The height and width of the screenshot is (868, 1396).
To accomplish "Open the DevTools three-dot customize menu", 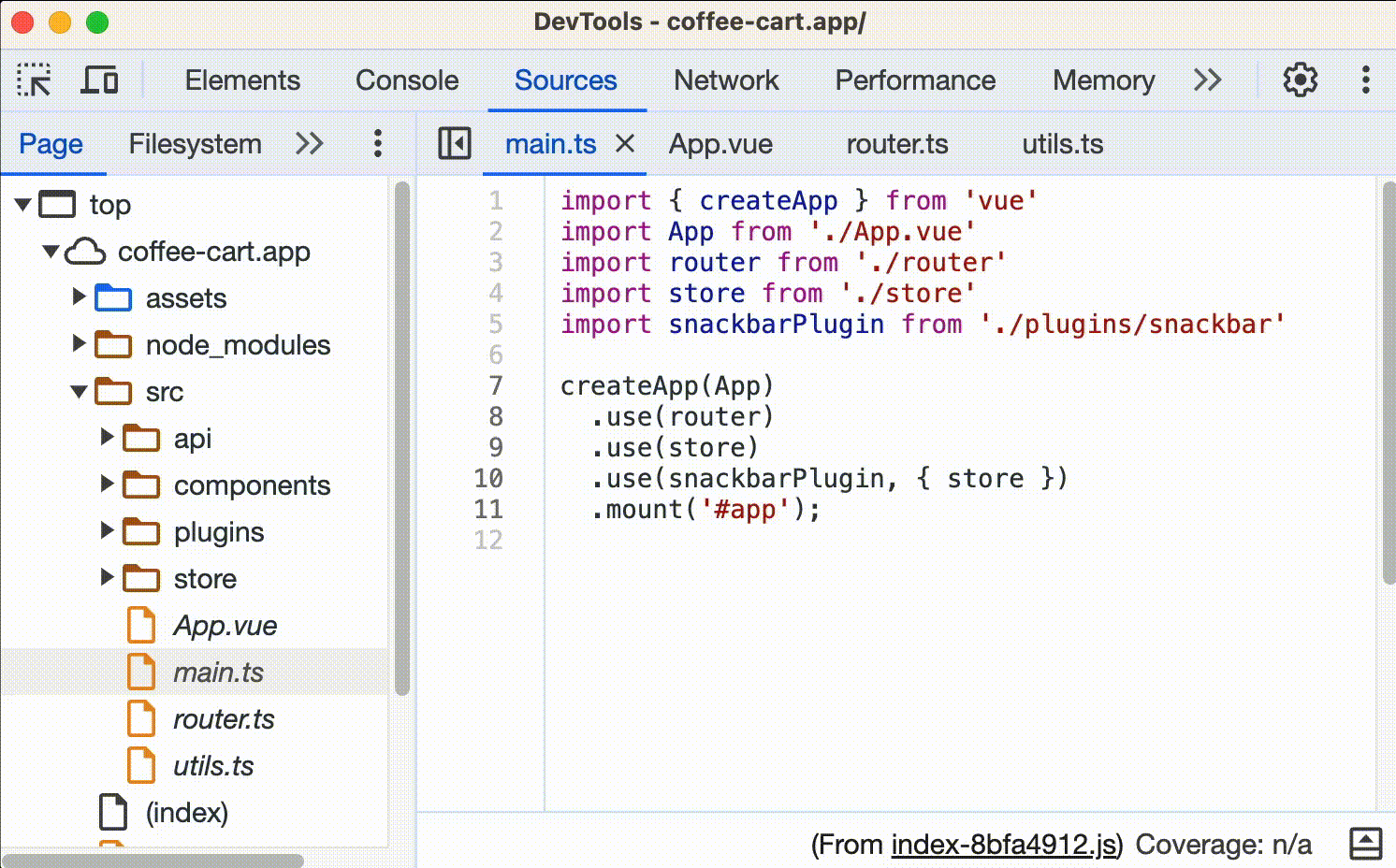I will [1366, 80].
